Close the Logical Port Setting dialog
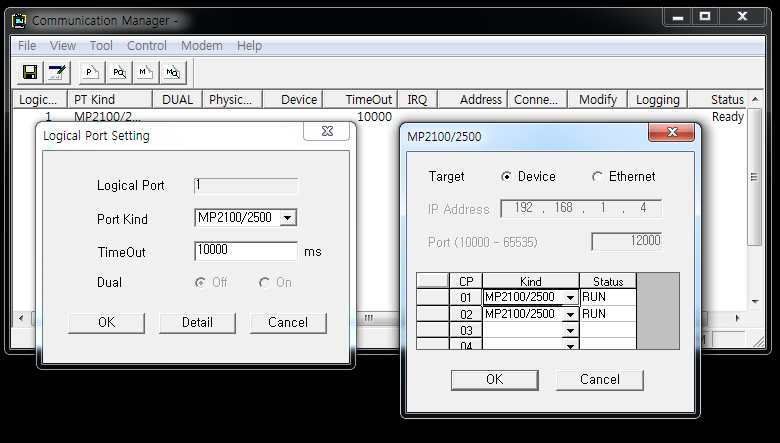The image size is (780, 443). 327,131
